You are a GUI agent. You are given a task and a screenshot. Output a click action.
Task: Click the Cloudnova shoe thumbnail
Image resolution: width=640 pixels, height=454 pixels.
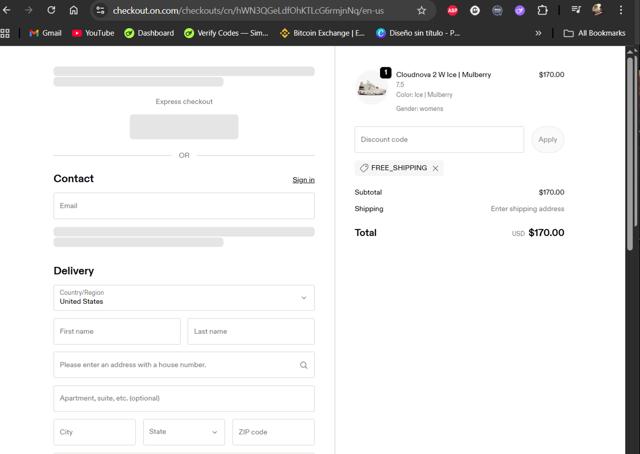[x=371, y=87]
